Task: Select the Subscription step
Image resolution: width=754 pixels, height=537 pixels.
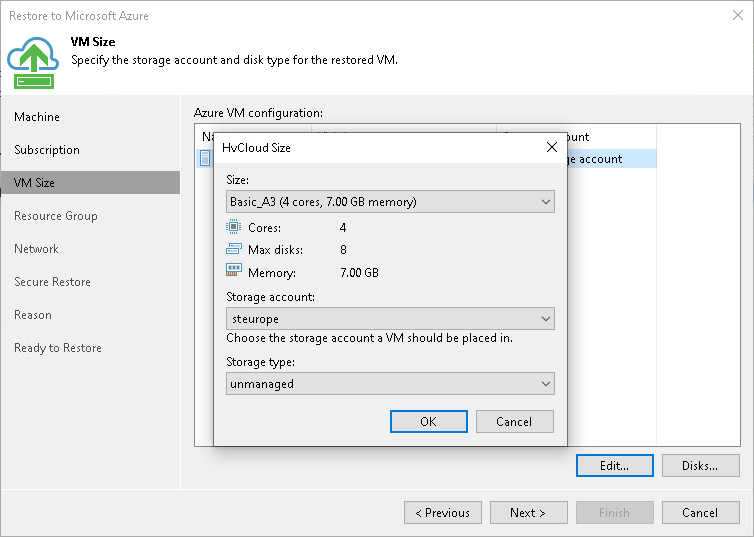Action: coord(47,150)
